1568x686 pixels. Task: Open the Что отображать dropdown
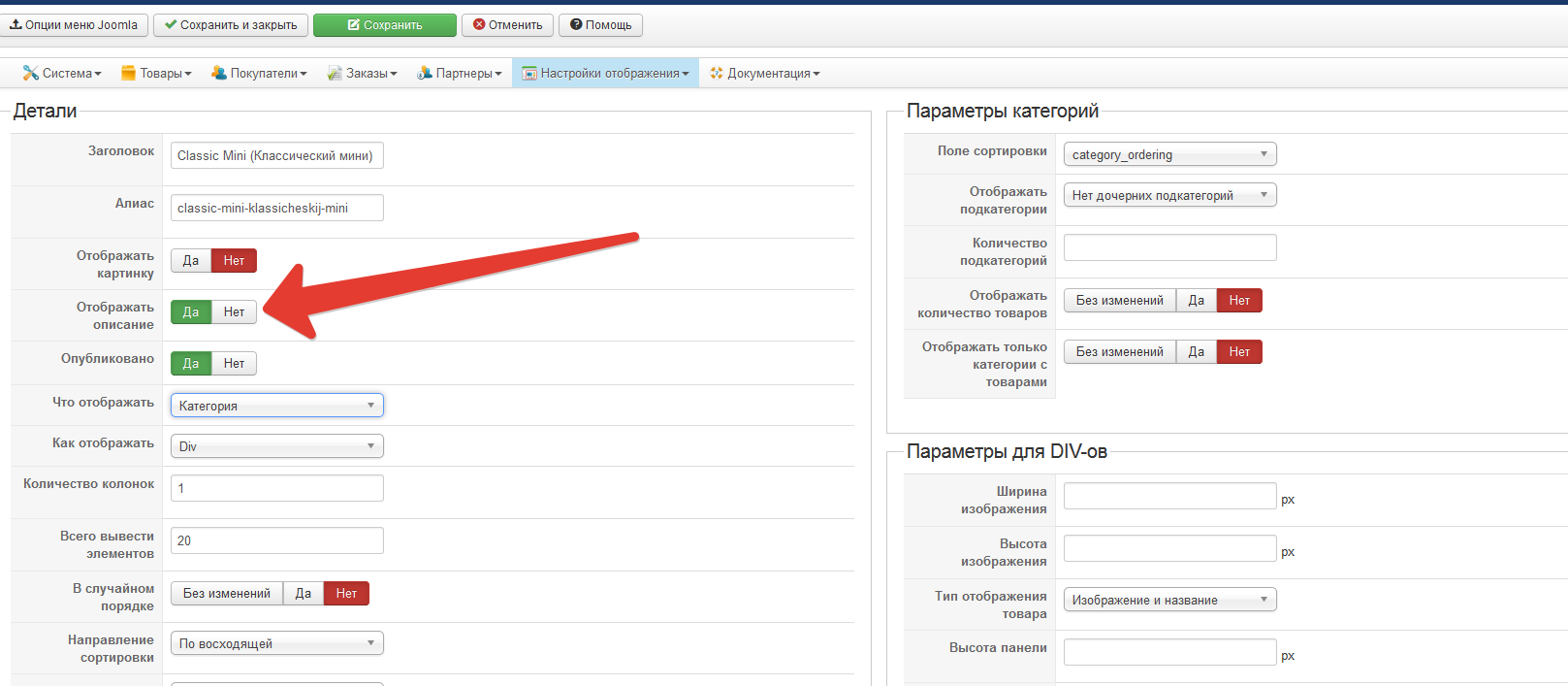277,406
